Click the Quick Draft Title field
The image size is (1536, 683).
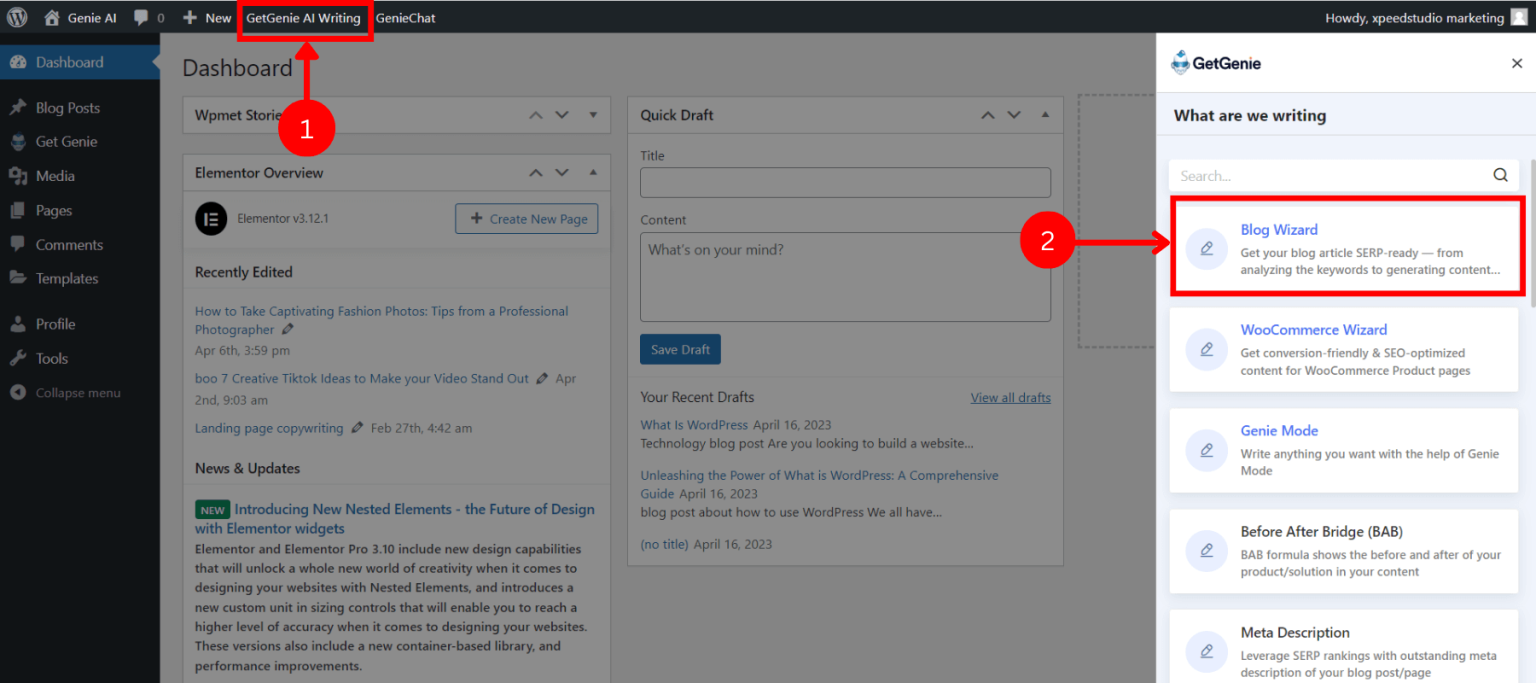point(845,182)
